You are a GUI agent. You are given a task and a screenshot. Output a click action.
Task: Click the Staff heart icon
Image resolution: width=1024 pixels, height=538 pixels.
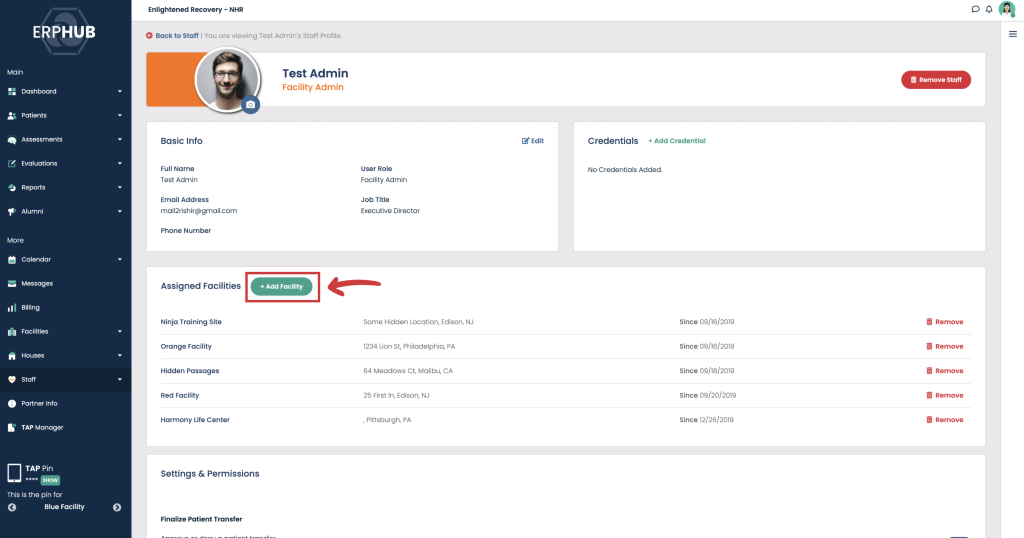pos(12,379)
